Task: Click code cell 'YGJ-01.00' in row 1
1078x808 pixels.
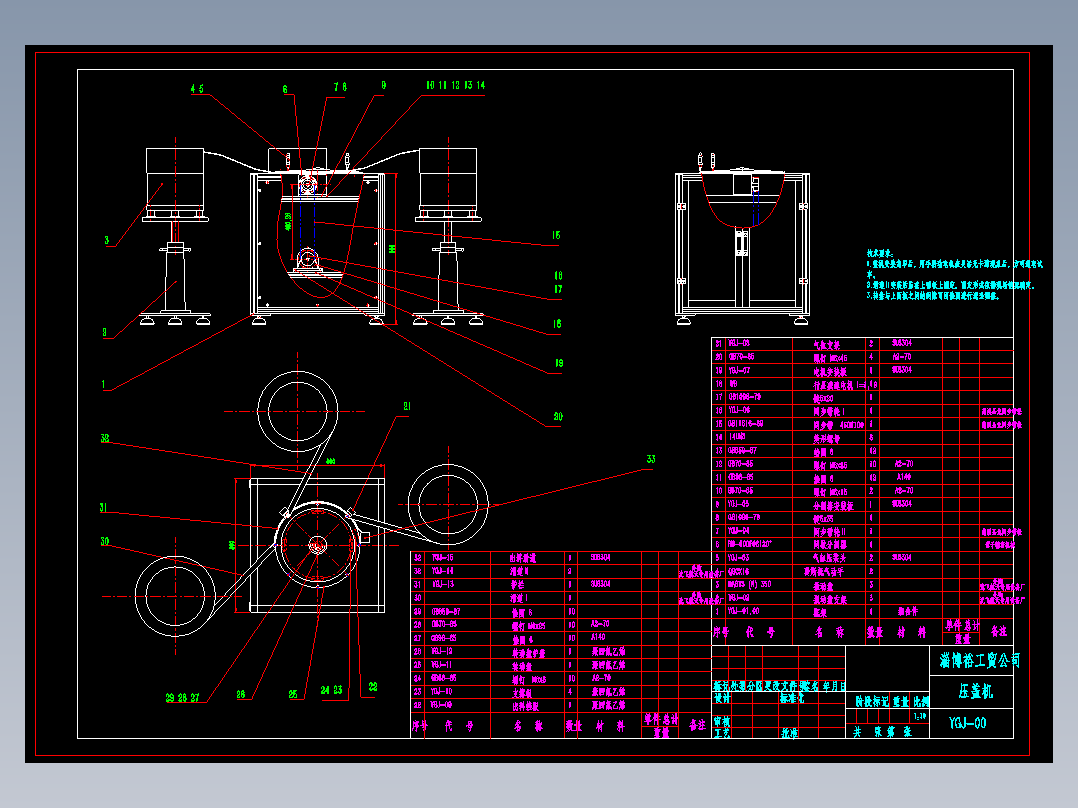Action: [x=743, y=611]
